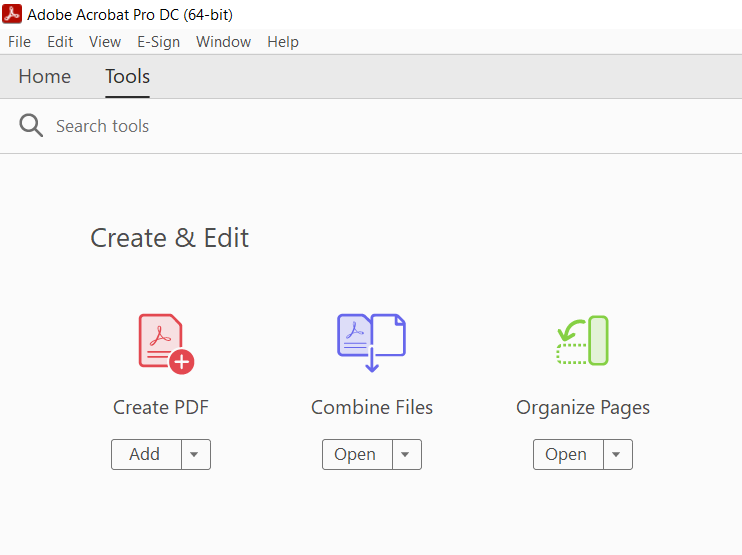Expand dropdown arrow for Organize Pages

click(618, 454)
